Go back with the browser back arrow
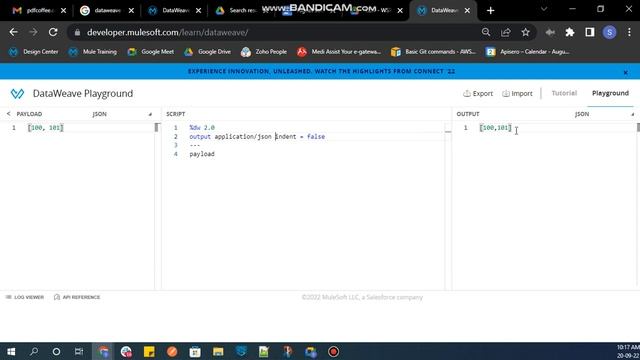The height and width of the screenshot is (360, 640). point(13,32)
